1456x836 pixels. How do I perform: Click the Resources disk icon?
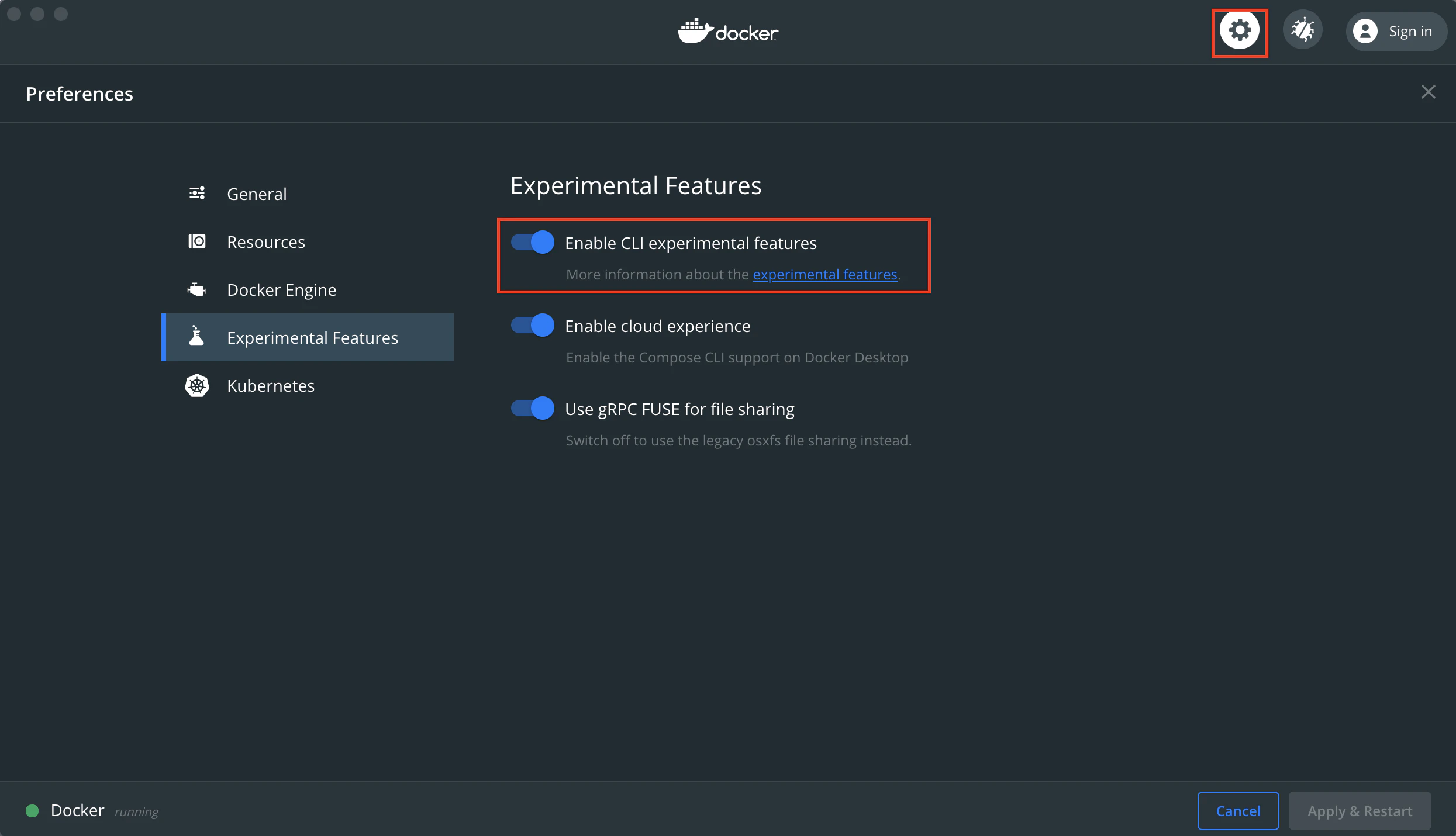pyautogui.click(x=197, y=241)
